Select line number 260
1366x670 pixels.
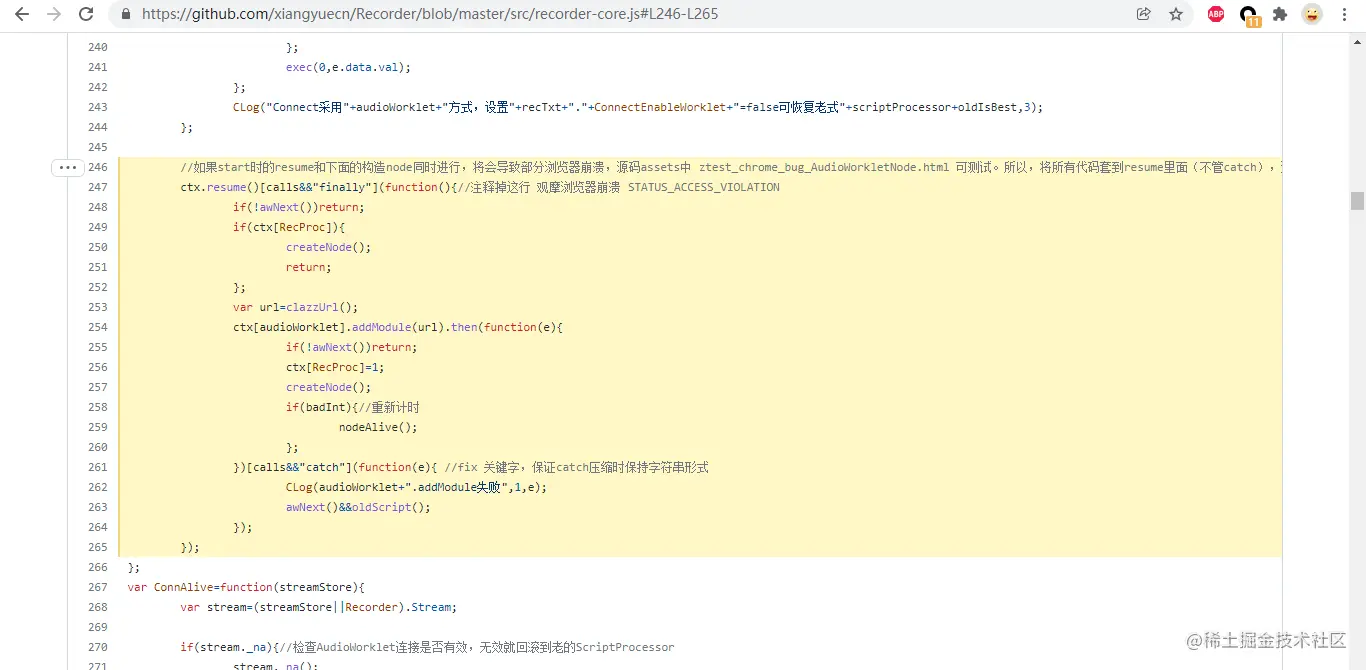click(x=97, y=447)
